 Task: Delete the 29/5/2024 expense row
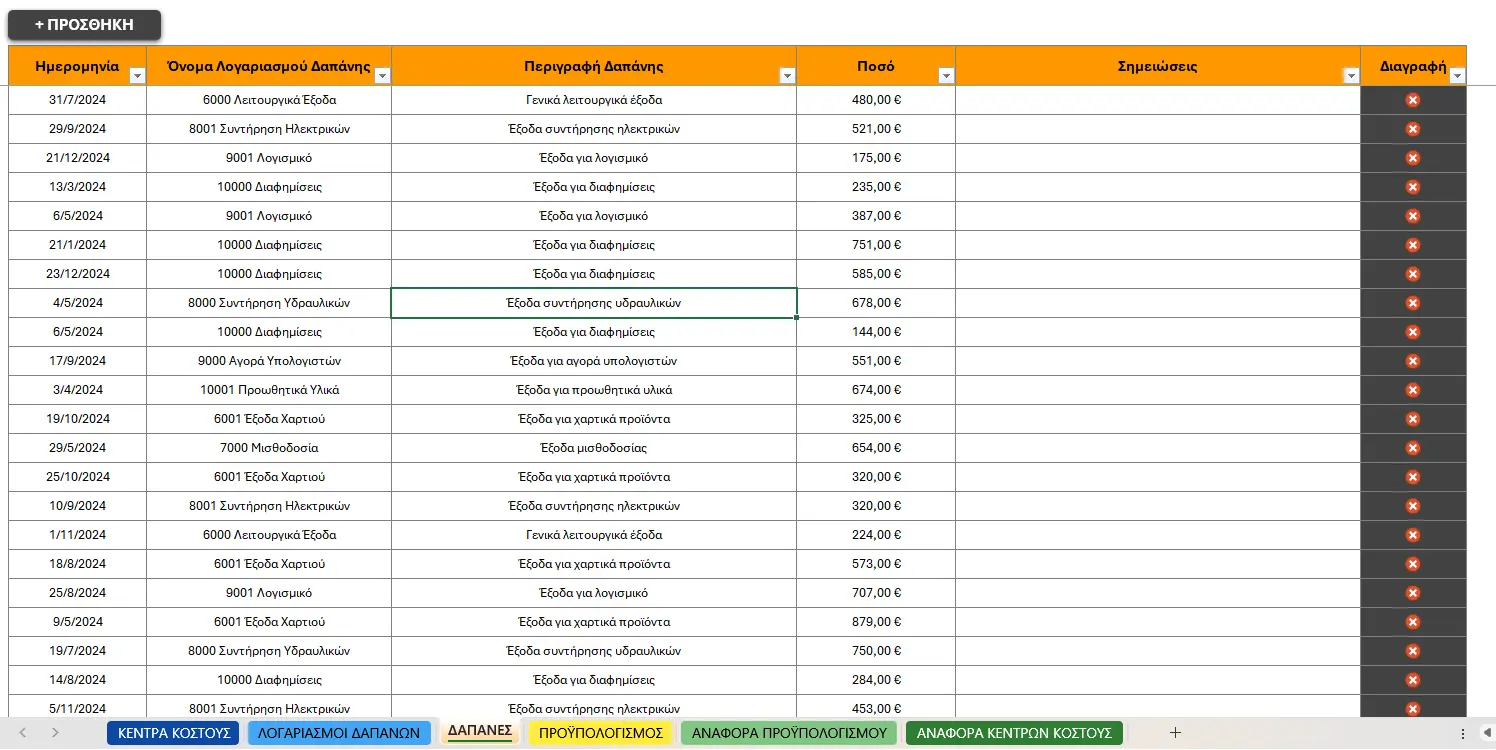pyautogui.click(x=1413, y=448)
